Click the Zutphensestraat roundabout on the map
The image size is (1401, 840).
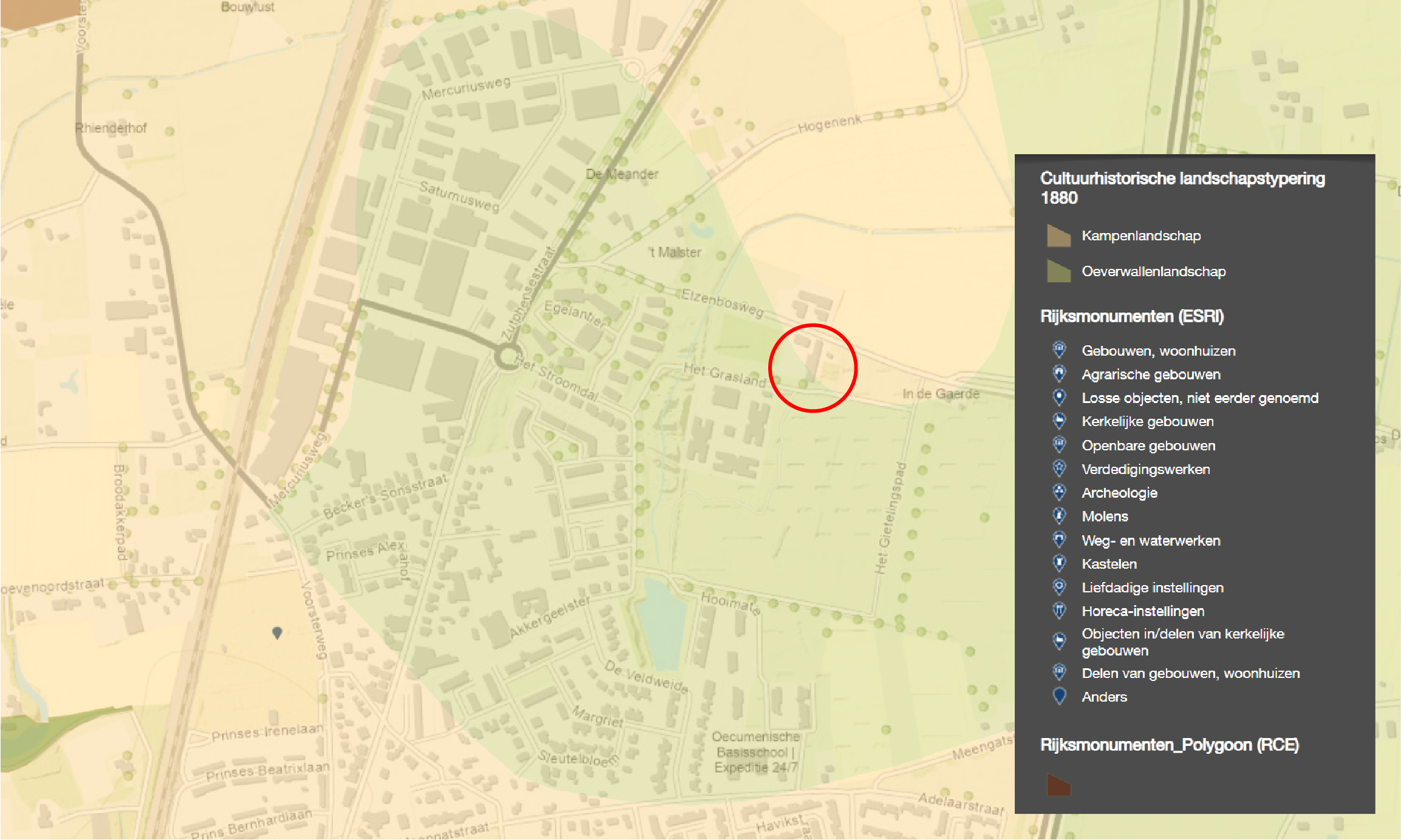(x=506, y=356)
